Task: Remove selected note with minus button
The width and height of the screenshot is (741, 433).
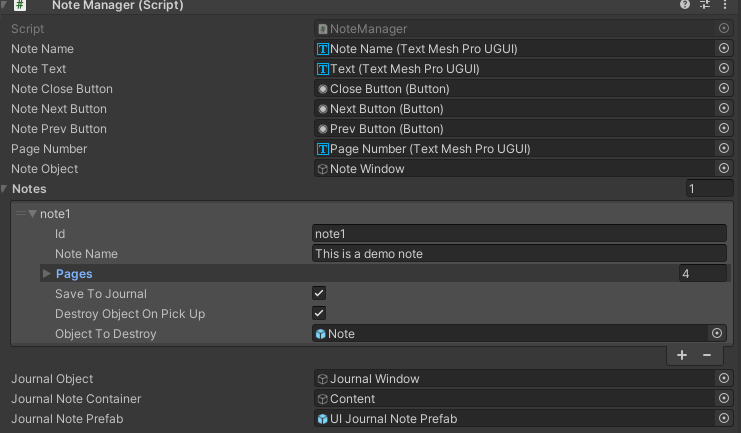Action: coord(706,355)
